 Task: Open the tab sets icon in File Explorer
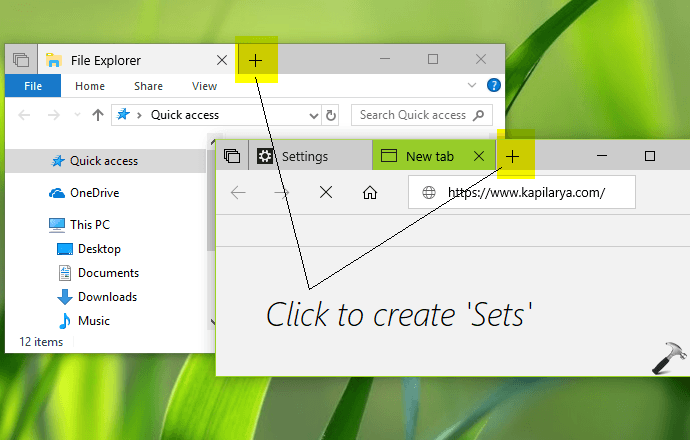pyautogui.click(x=20, y=61)
